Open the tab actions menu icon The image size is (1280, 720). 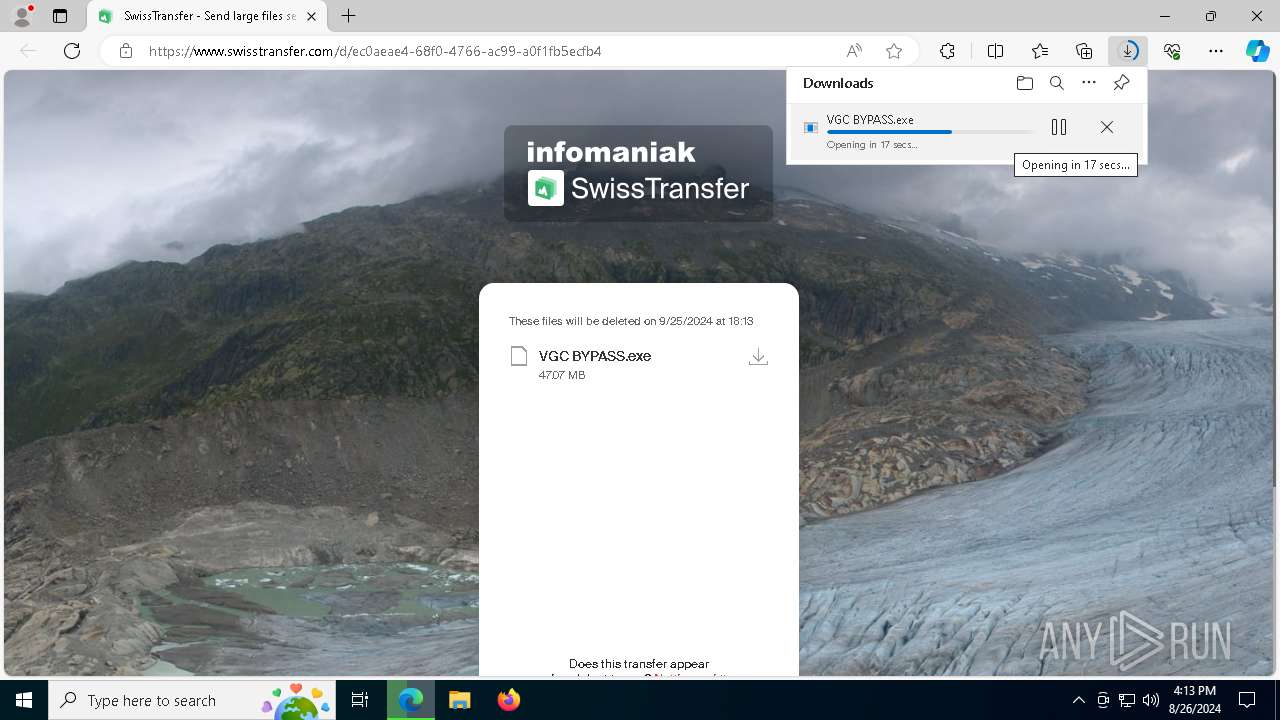pyautogui.click(x=60, y=16)
